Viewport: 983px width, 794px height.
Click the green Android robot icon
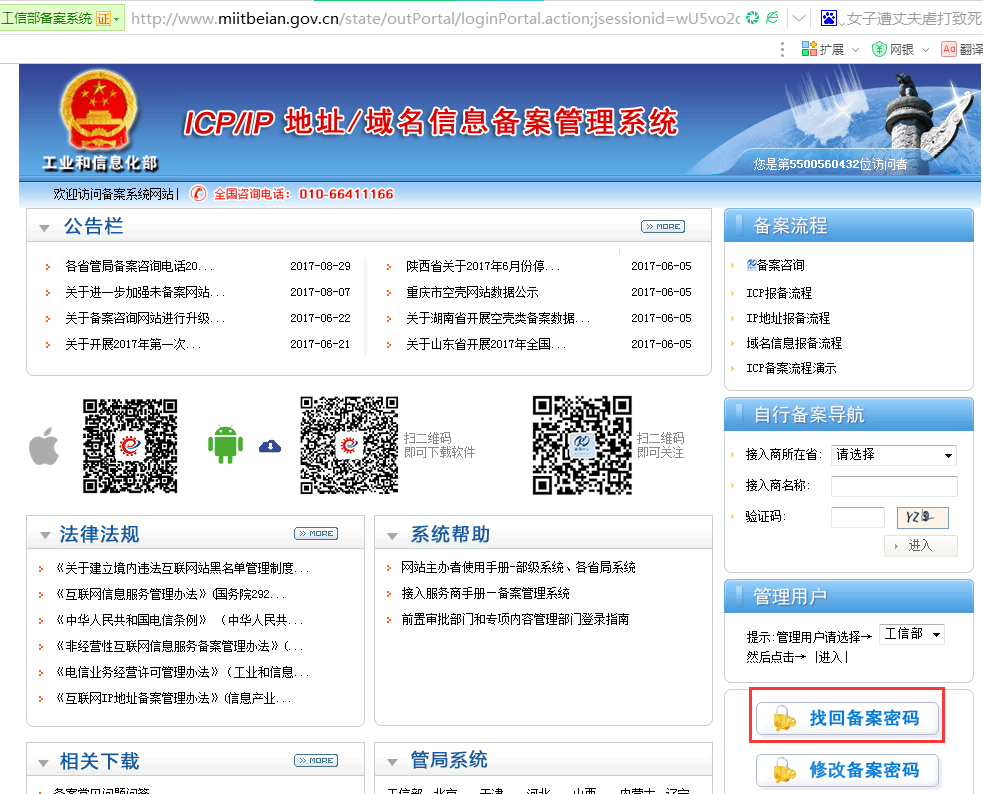(225, 444)
